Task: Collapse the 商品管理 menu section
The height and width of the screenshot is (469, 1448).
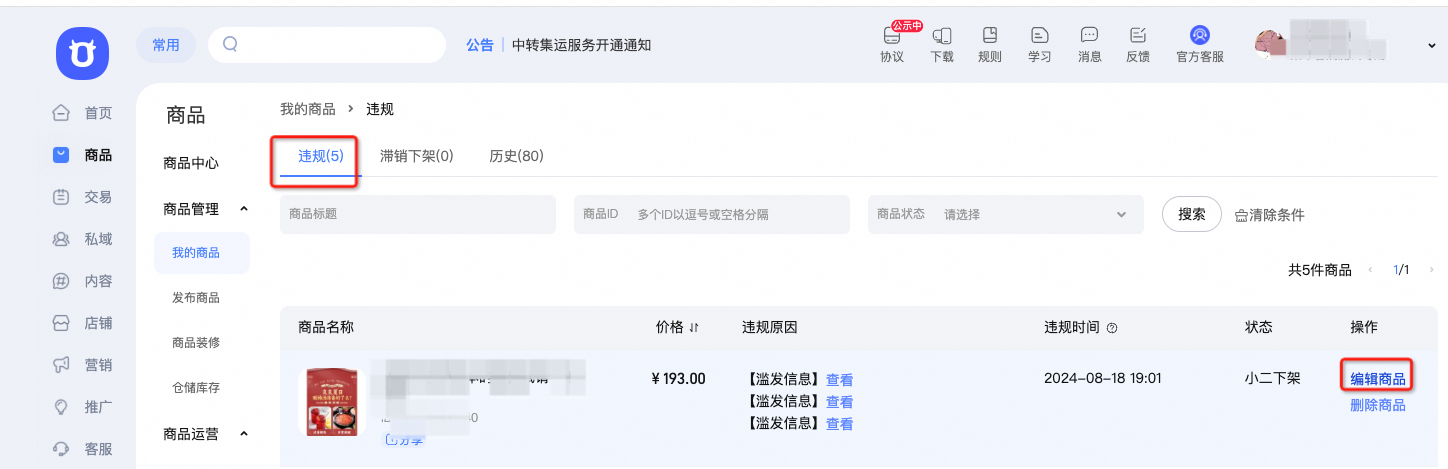Action: 243,209
